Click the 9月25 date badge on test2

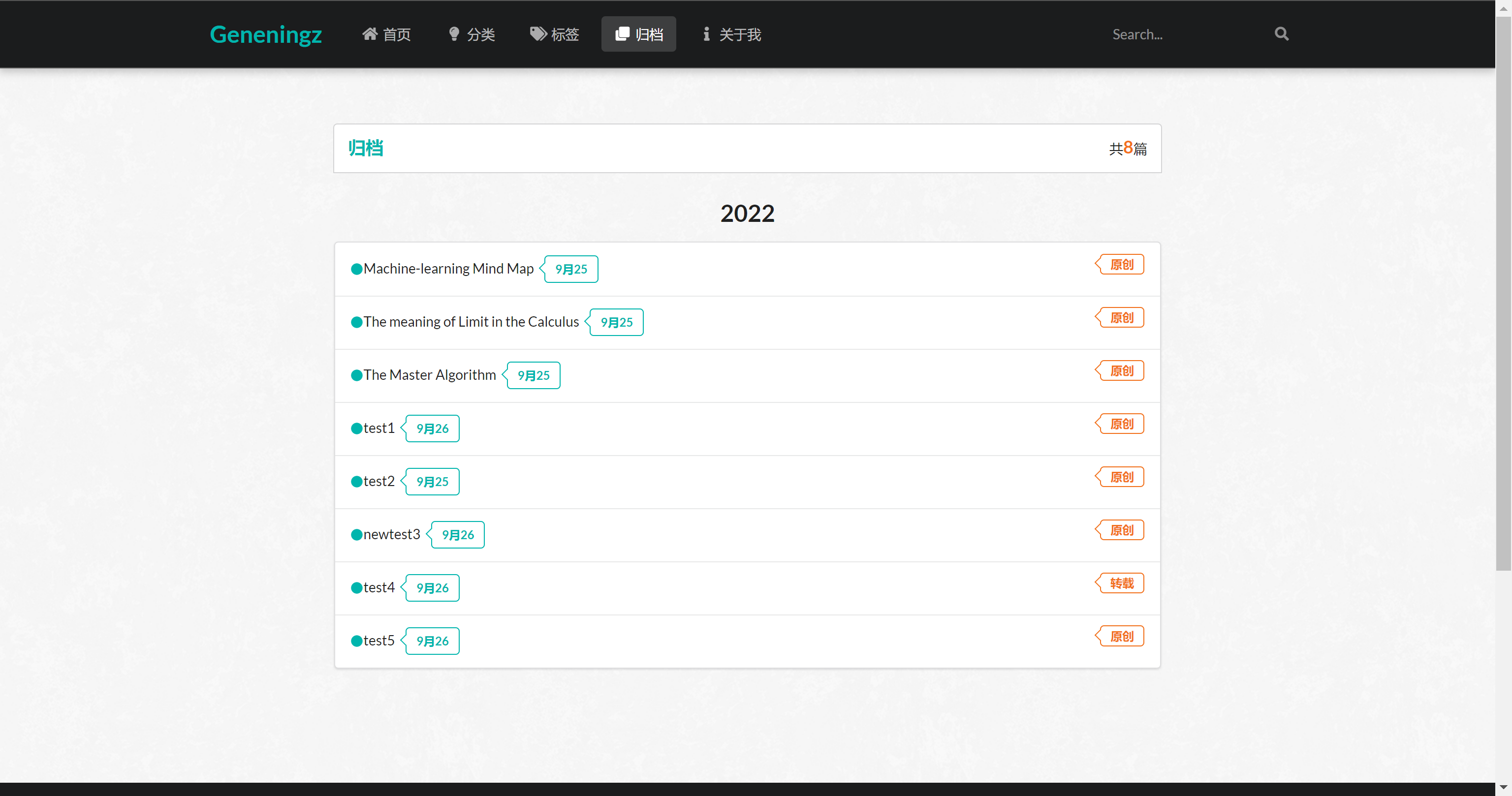tap(432, 481)
